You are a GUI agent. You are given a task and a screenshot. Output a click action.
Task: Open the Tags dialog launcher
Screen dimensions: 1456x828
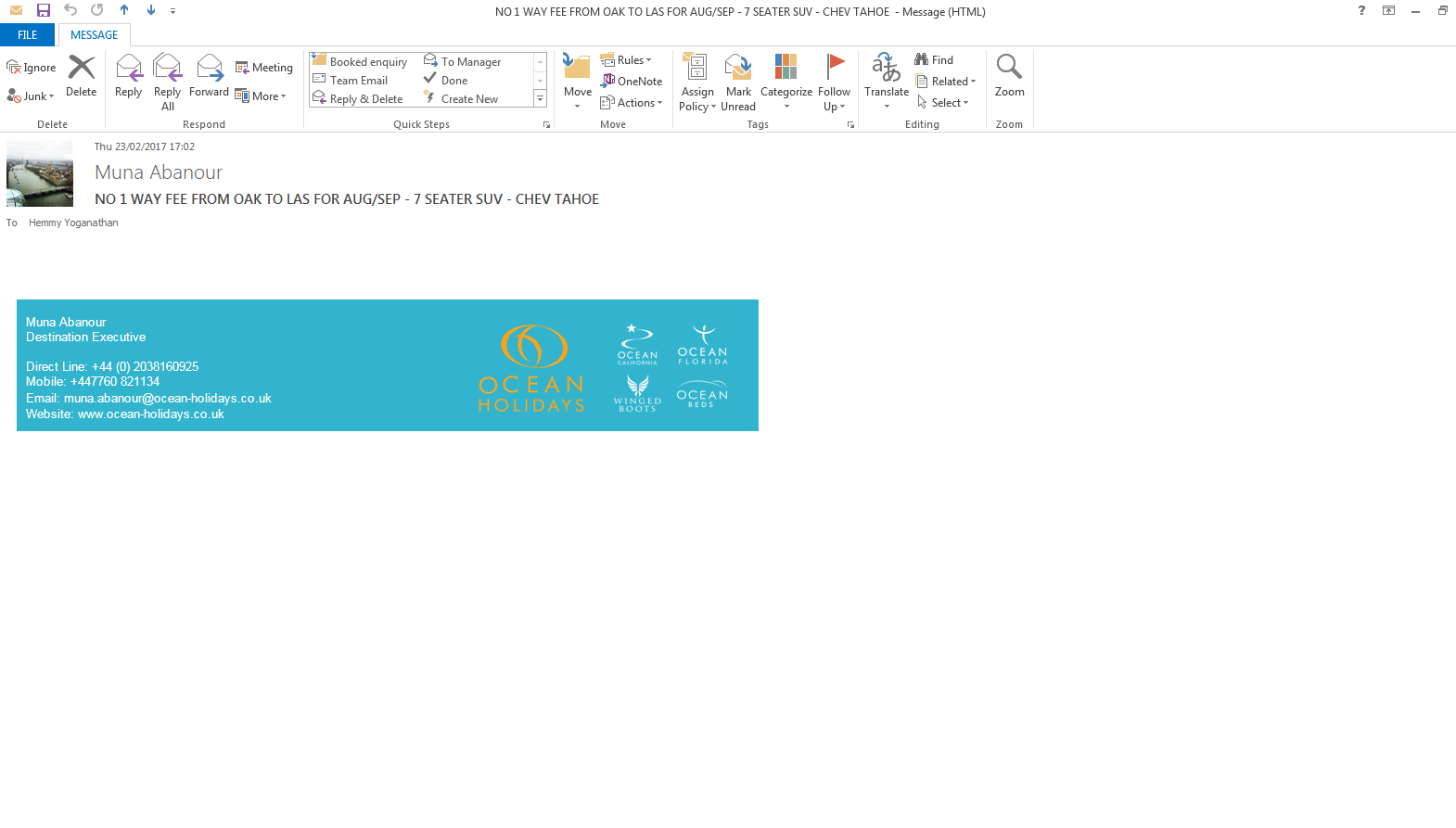tap(850, 124)
